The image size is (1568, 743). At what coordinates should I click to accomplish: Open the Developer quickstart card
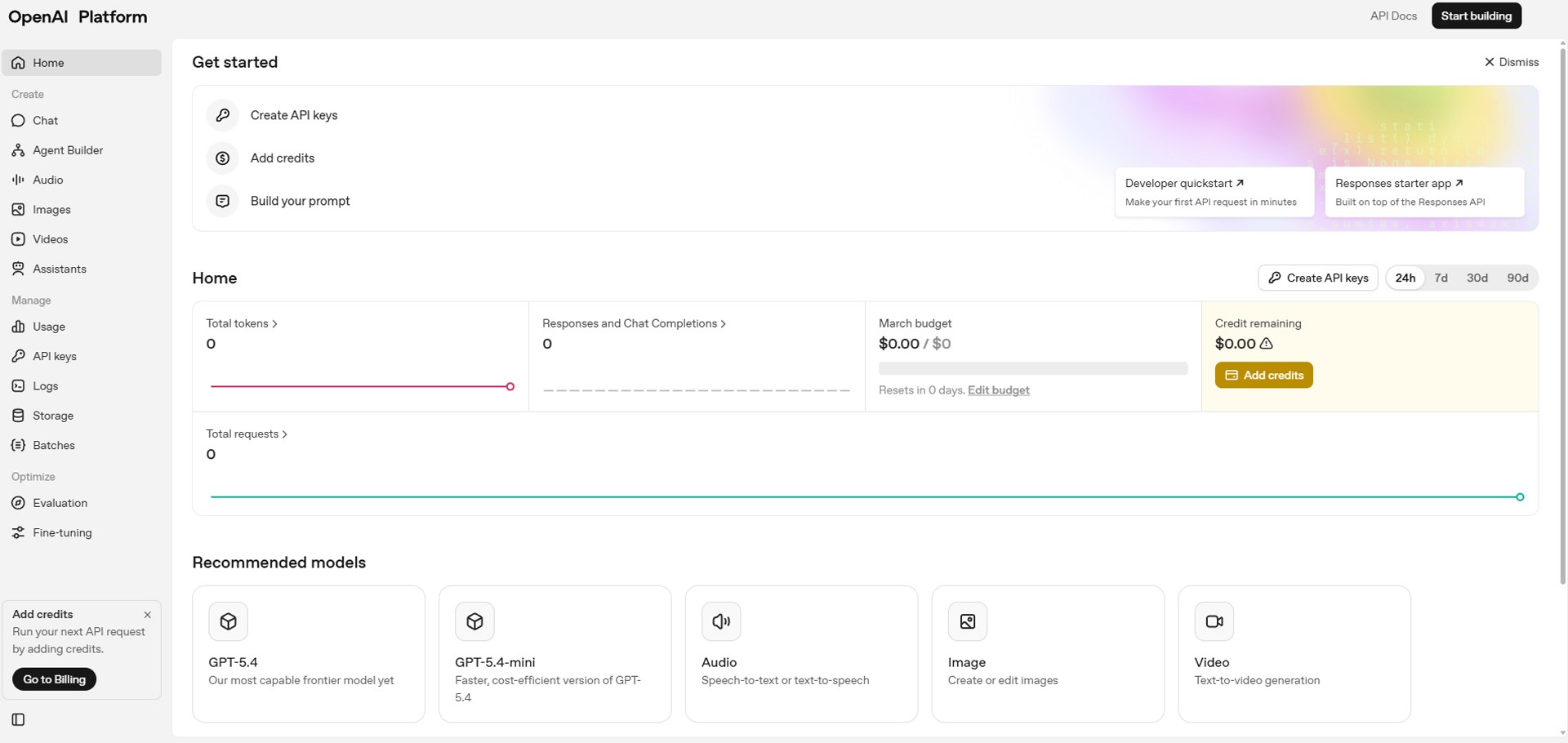(x=1214, y=192)
